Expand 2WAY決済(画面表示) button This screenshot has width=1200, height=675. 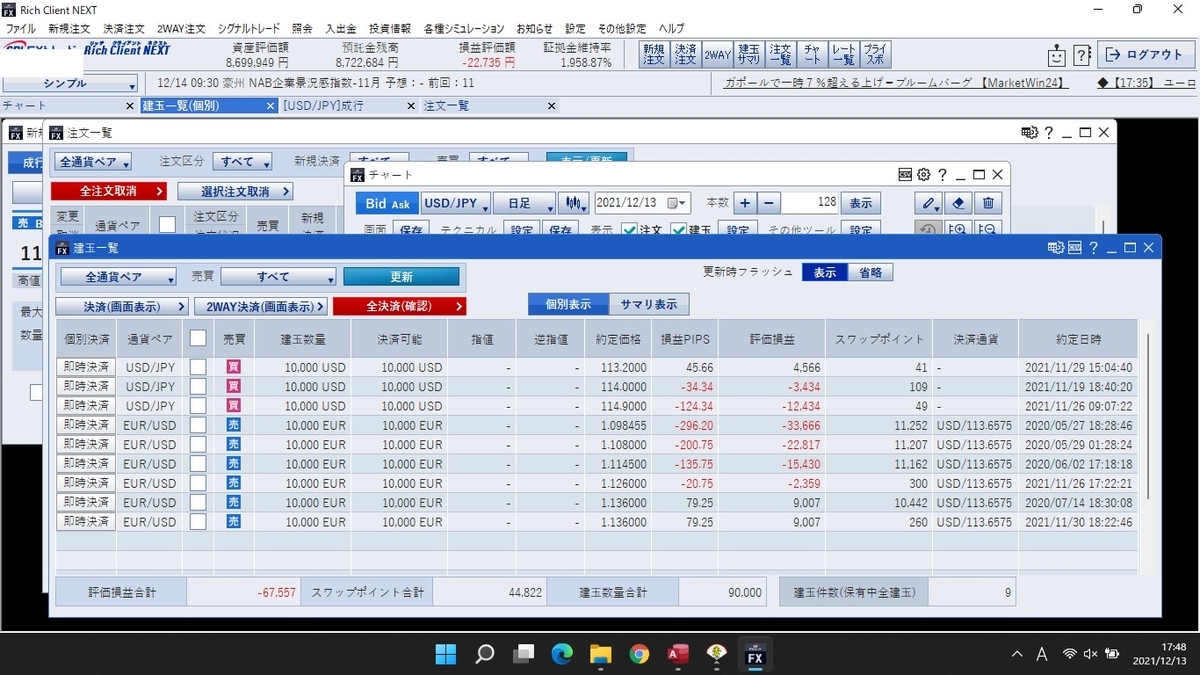(x=260, y=306)
